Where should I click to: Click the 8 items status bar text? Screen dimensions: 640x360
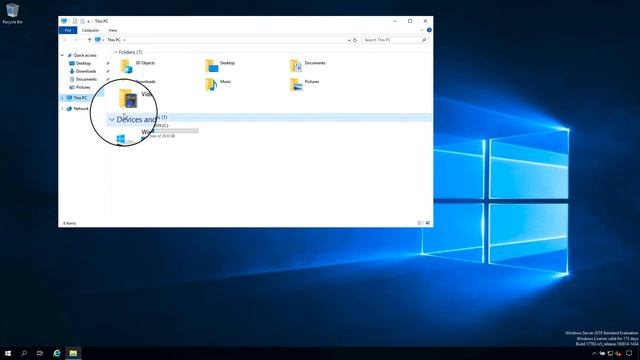coord(69,223)
